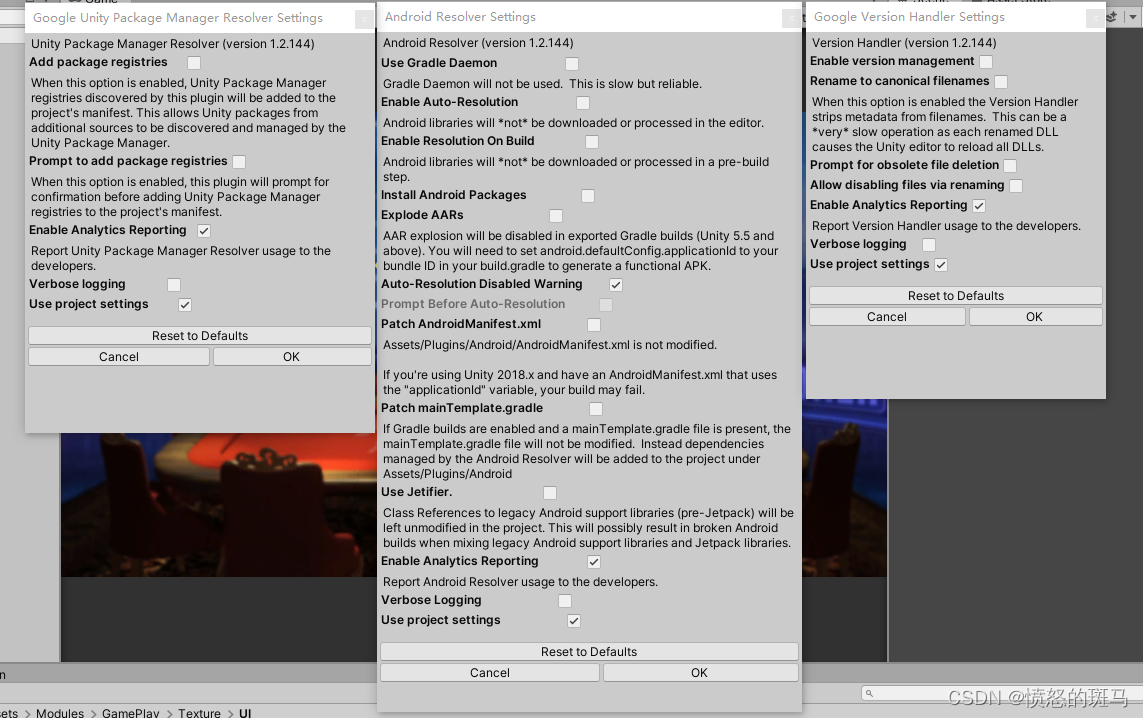Enable Verbose logging in Version Handler
Screen dimensions: 1143x718
coord(929,245)
